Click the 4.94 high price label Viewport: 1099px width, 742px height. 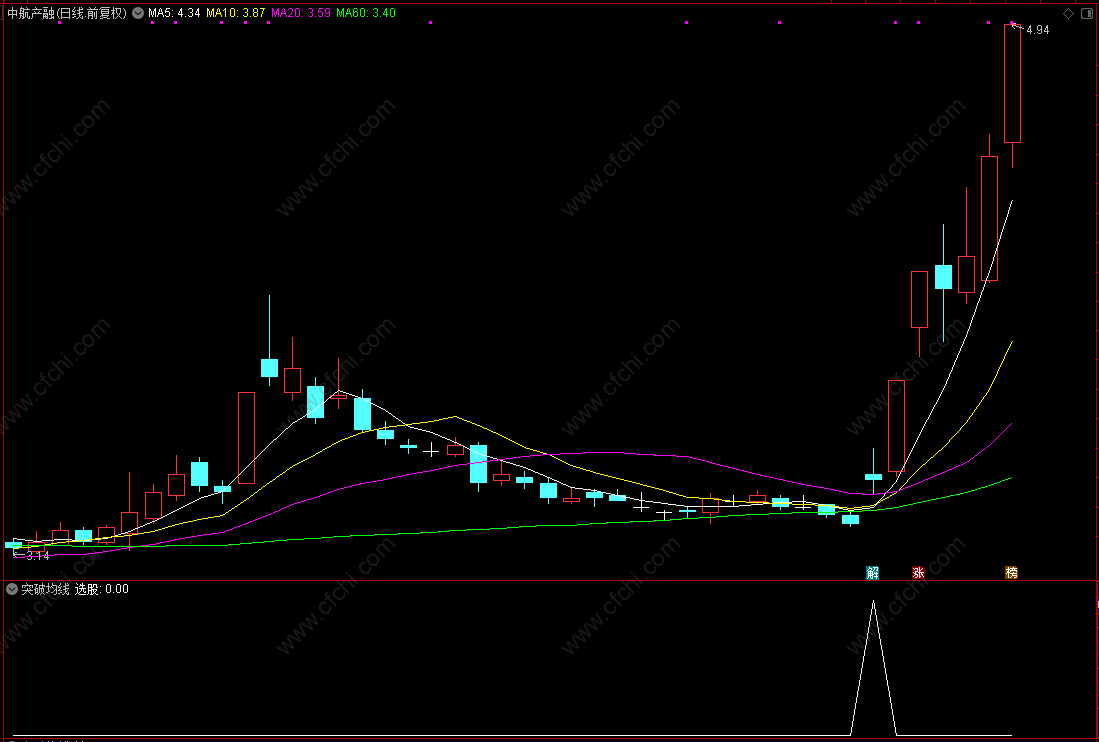(1037, 30)
